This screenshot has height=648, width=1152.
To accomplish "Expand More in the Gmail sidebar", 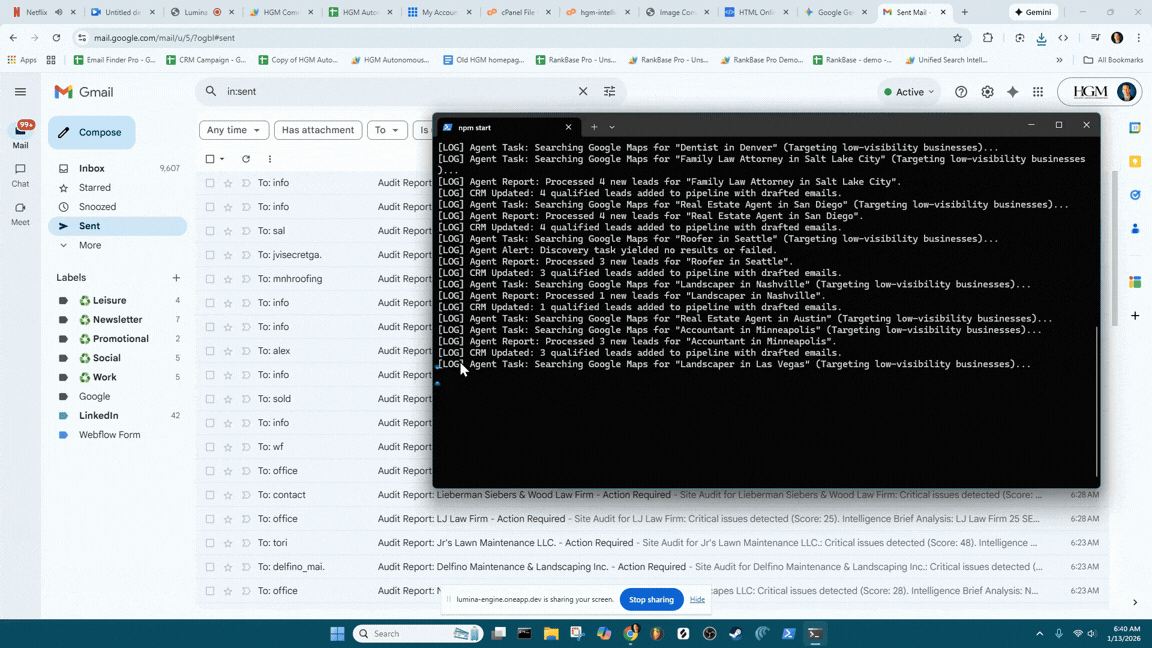I will point(90,245).
